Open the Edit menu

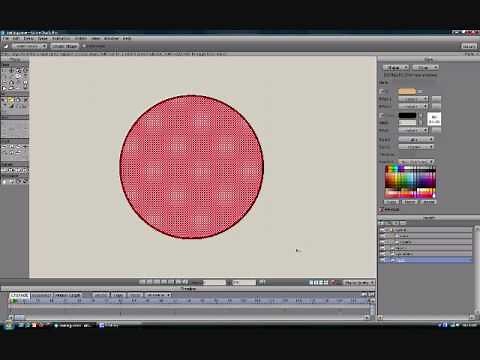(16, 39)
